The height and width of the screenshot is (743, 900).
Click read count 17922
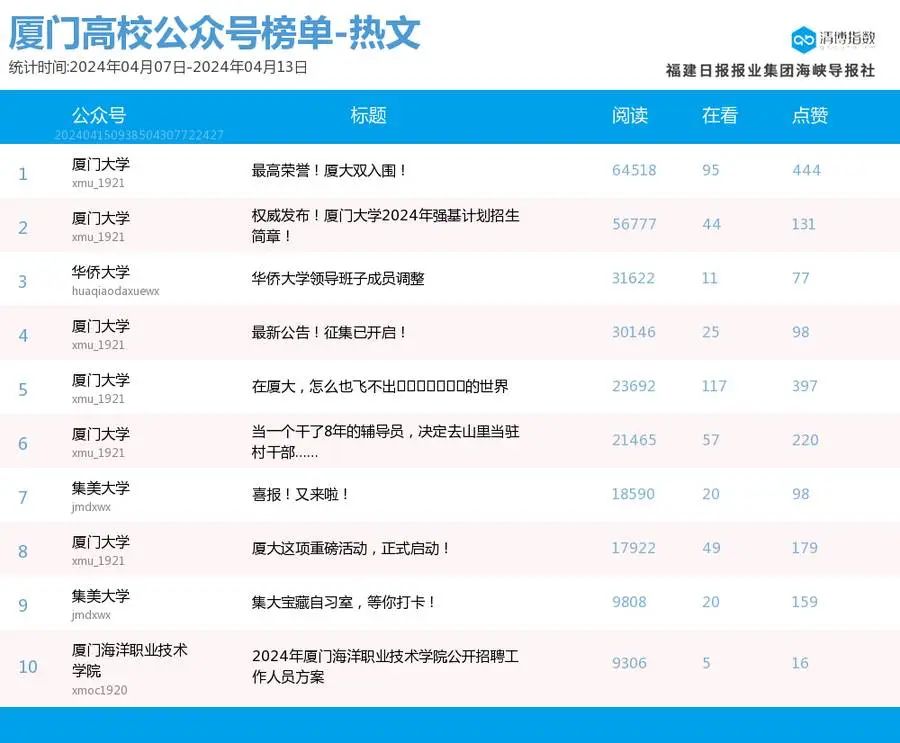click(634, 548)
